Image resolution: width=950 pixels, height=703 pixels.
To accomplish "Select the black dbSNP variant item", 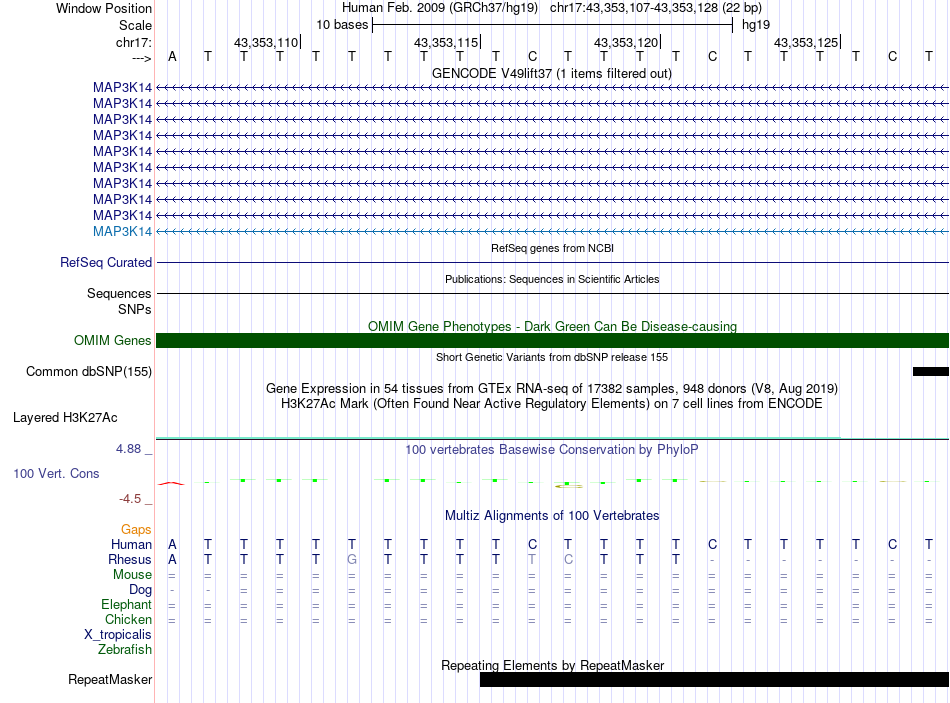I will (x=931, y=371).
